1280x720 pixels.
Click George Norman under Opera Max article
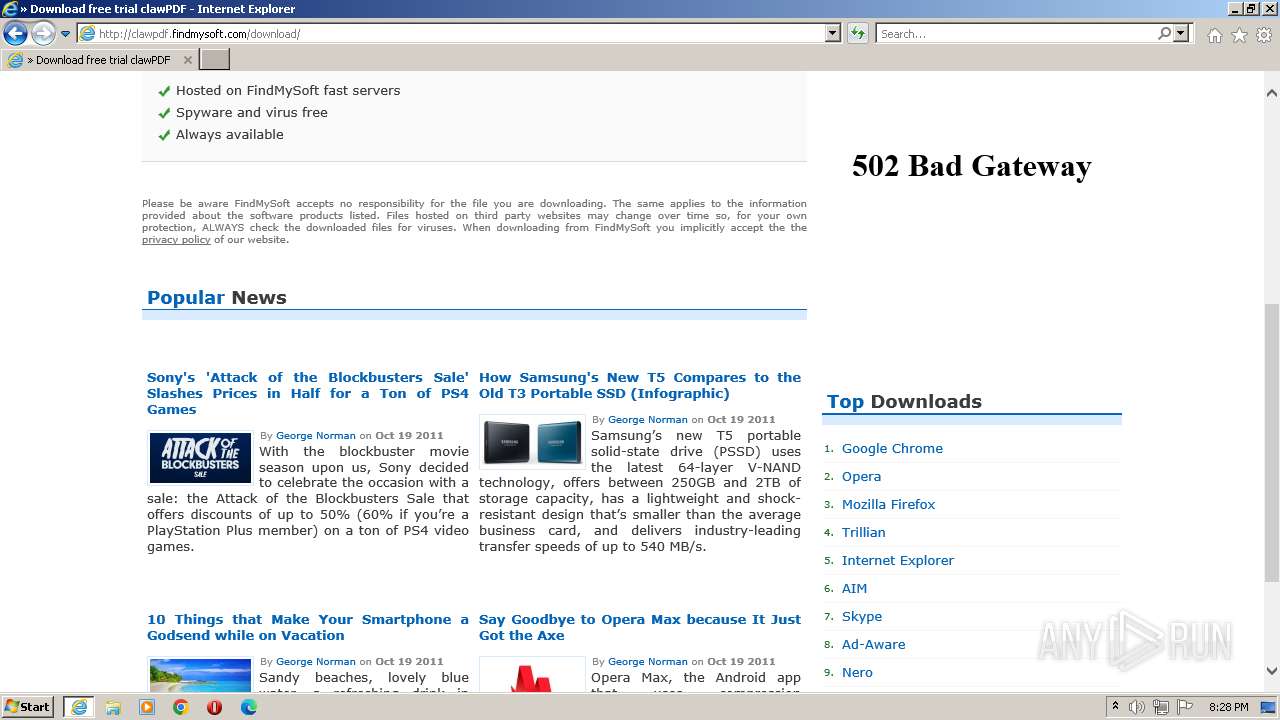click(648, 662)
